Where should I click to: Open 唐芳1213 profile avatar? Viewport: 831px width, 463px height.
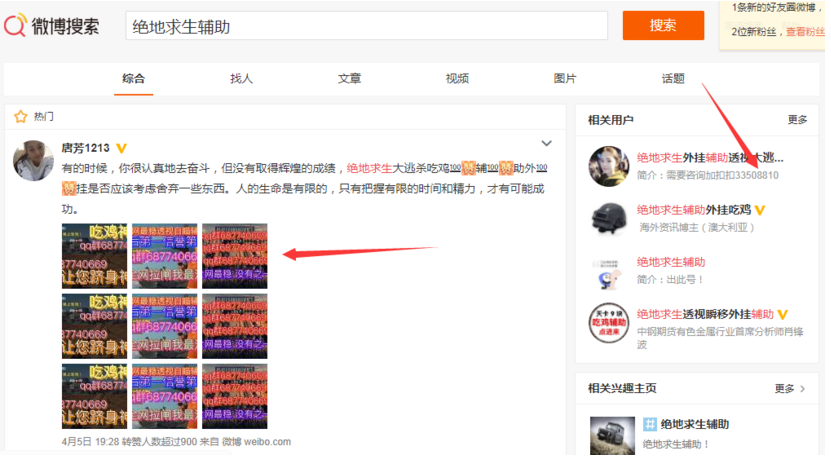33,161
